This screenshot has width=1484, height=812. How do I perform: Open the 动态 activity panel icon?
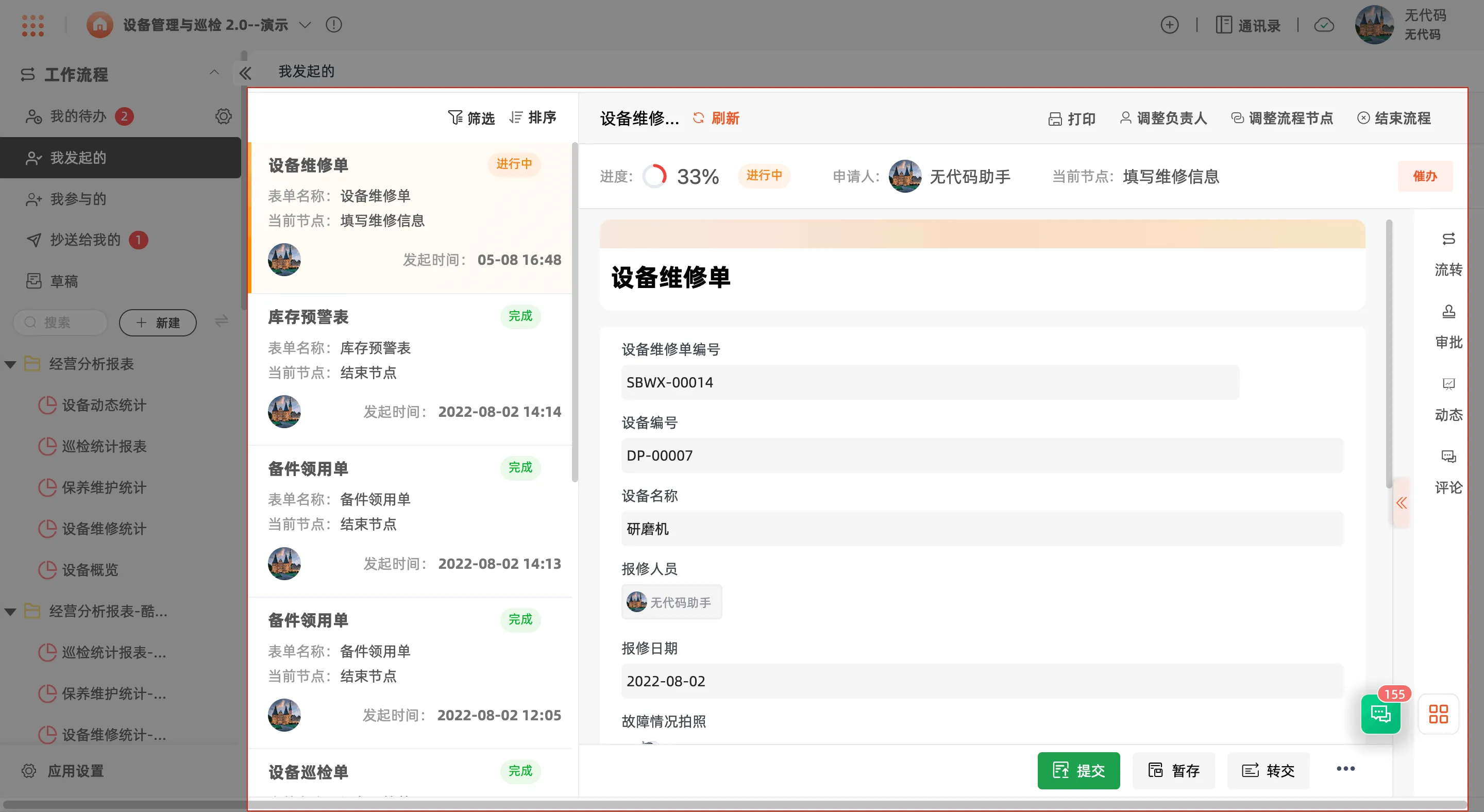[x=1448, y=384]
